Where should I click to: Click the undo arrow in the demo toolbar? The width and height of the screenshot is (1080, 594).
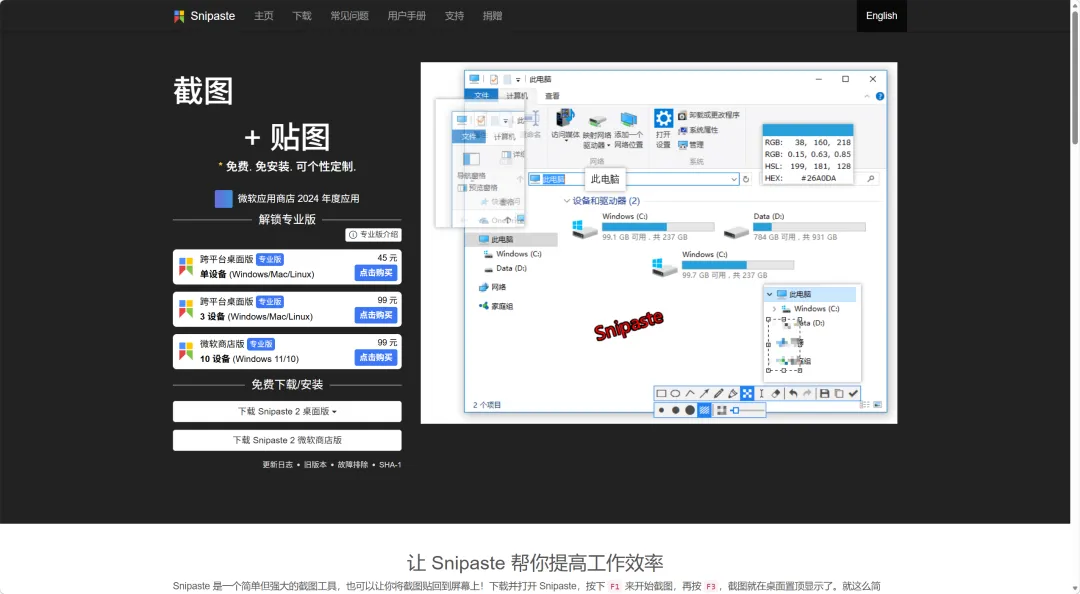pos(793,393)
